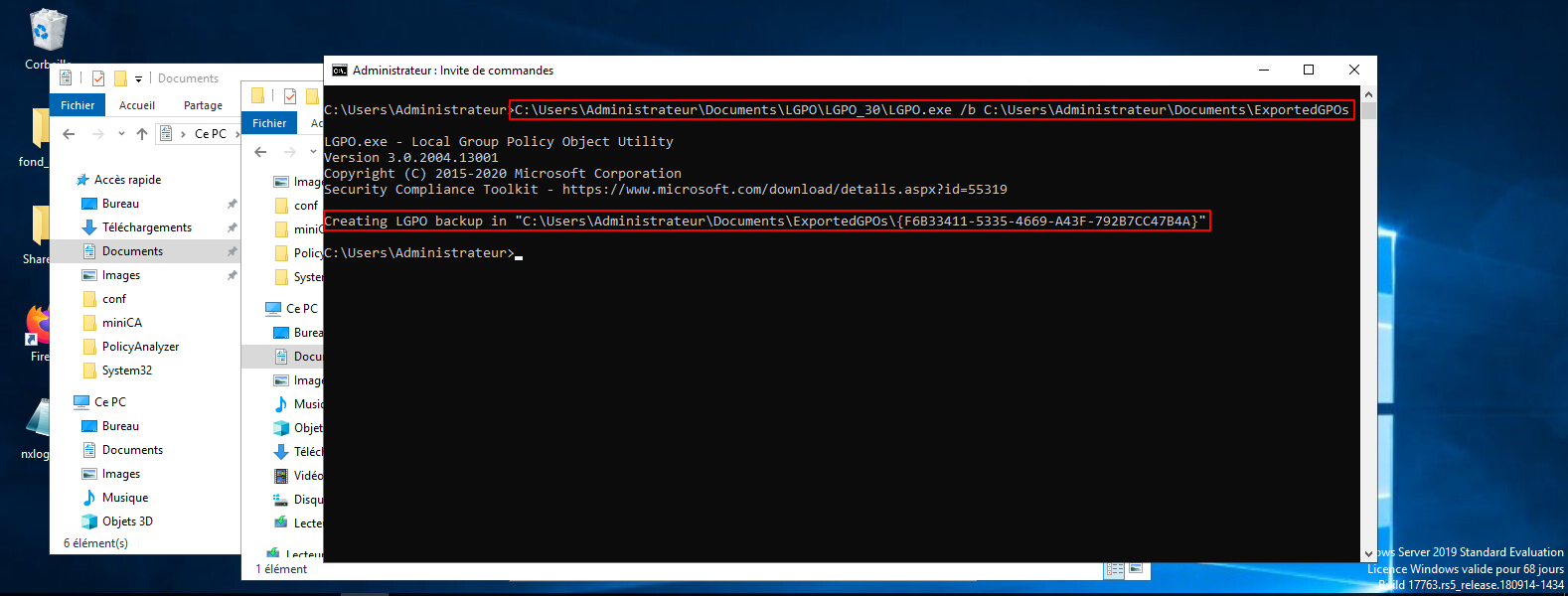
Task: Click the chevron after Ce PC in address bar
Action: (236, 134)
